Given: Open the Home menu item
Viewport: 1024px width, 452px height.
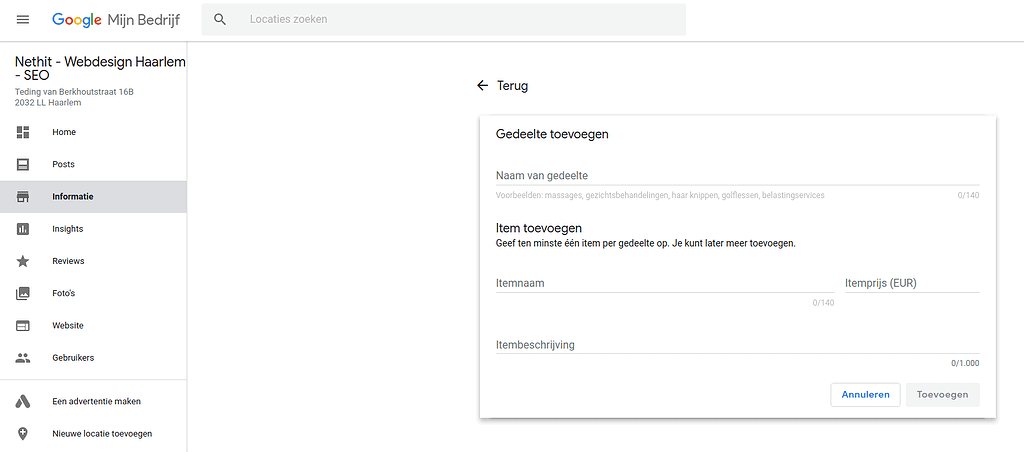Looking at the screenshot, I should (93, 132).
